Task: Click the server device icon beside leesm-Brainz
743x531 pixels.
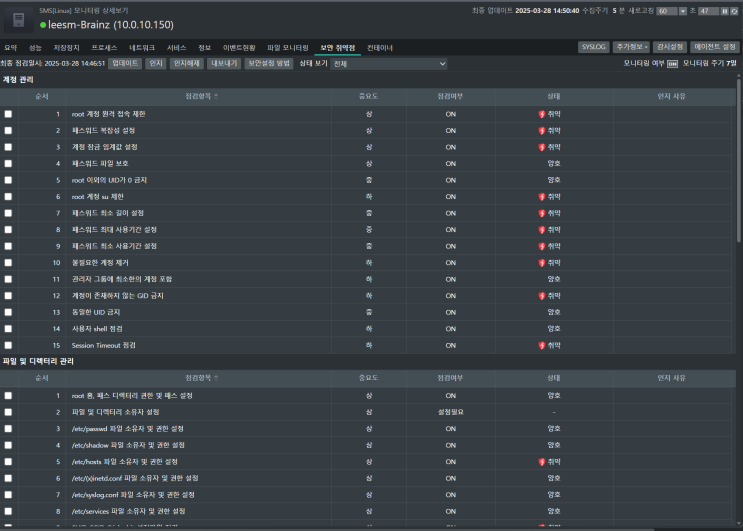Action: 19,20
